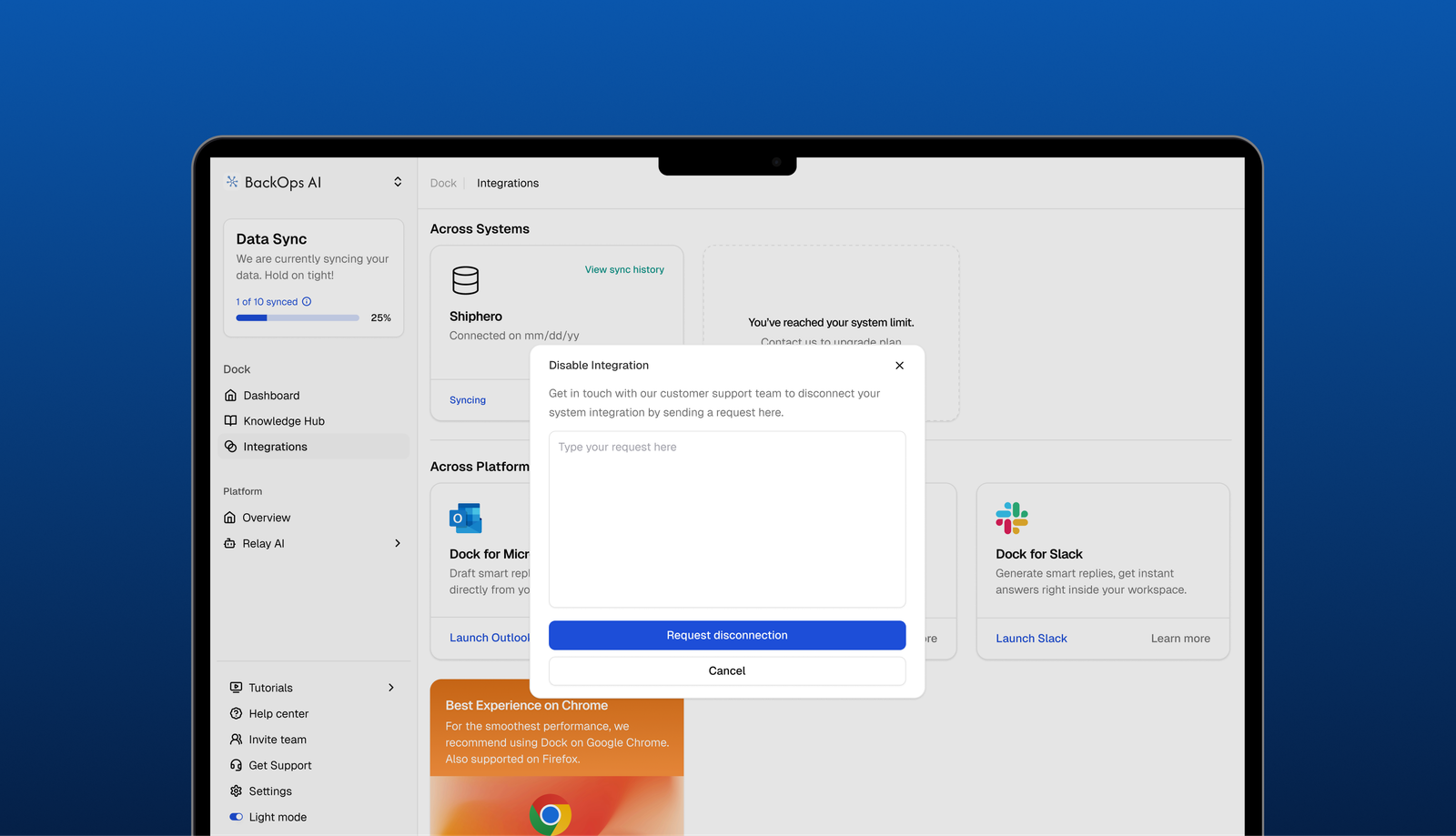Click the Overview home icon

229,518
